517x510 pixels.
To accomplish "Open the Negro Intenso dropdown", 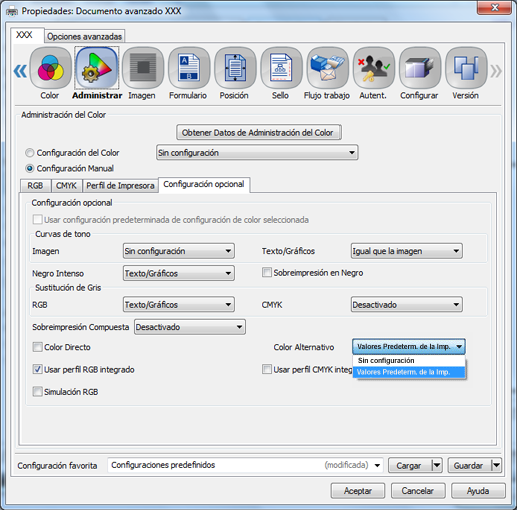I will coord(179,273).
